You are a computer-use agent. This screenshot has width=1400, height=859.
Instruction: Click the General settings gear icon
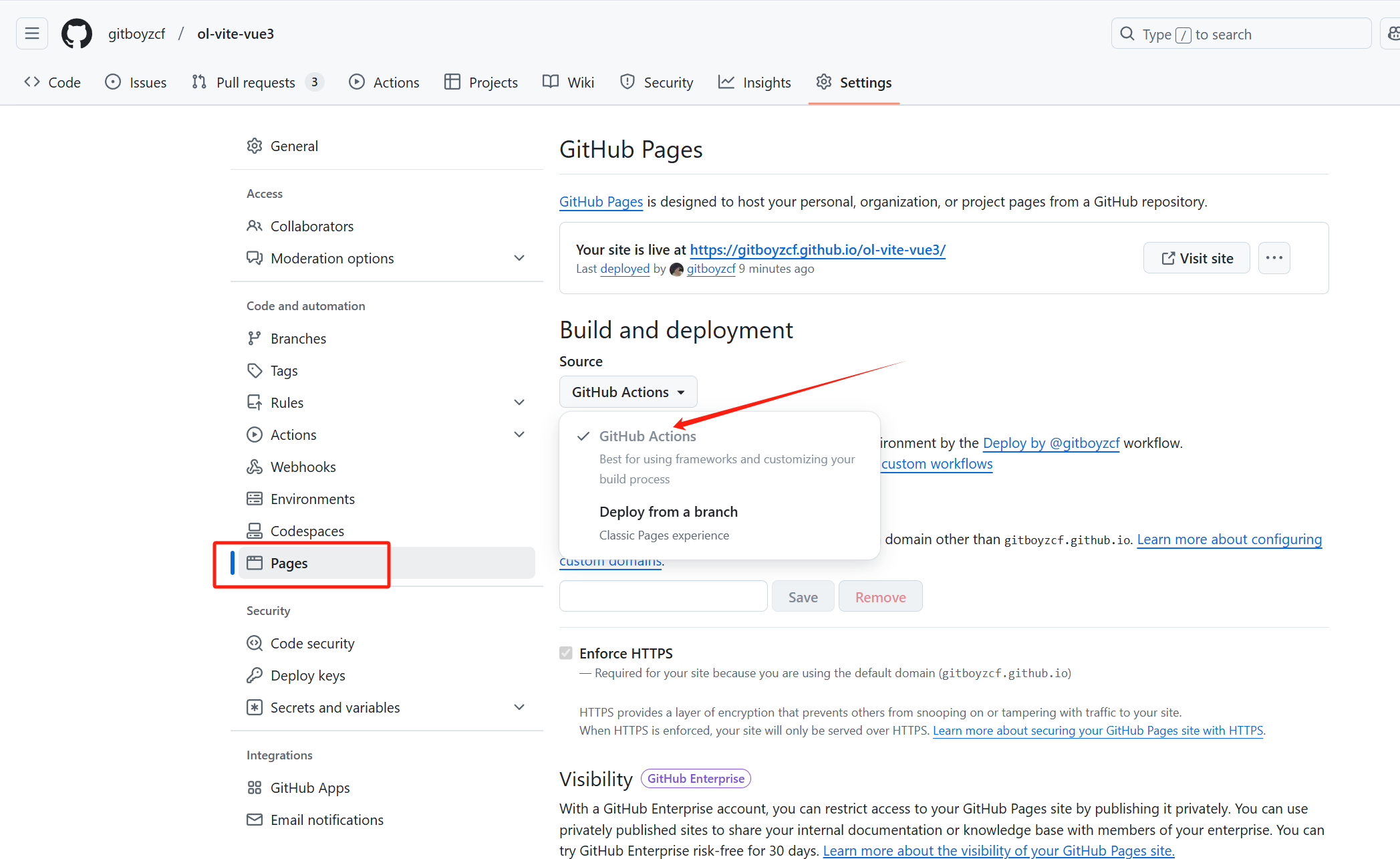click(x=255, y=146)
